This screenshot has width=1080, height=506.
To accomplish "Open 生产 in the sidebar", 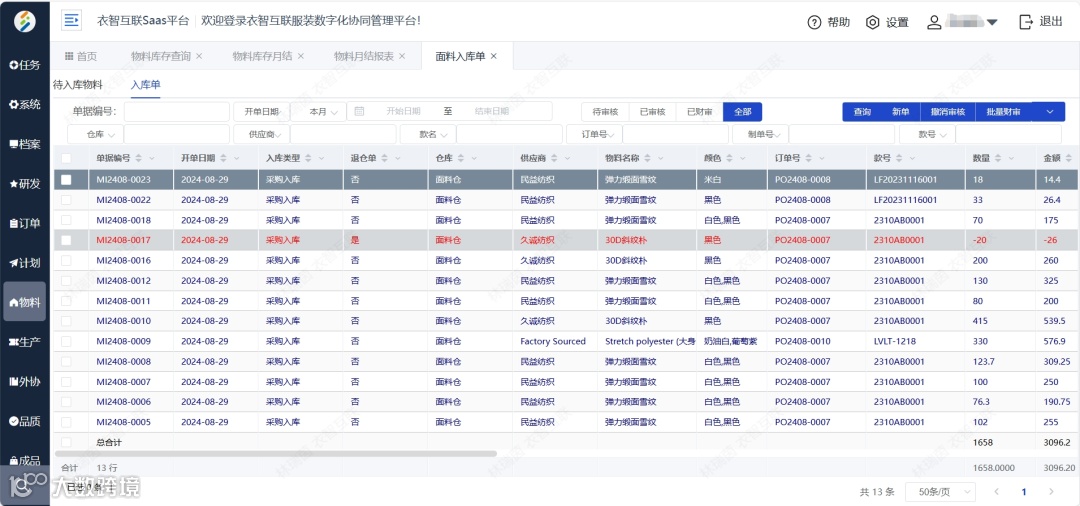I will tap(25, 342).
